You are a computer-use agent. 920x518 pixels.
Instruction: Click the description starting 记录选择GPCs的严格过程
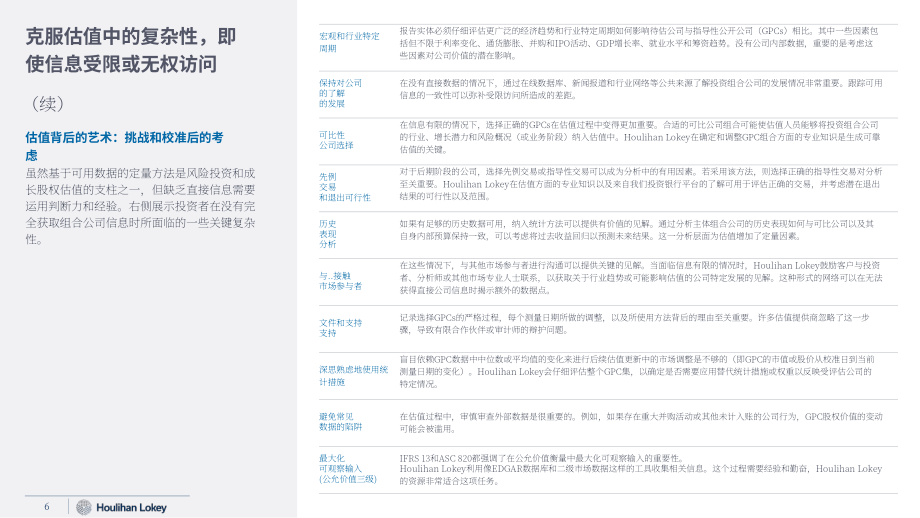tap(634, 324)
